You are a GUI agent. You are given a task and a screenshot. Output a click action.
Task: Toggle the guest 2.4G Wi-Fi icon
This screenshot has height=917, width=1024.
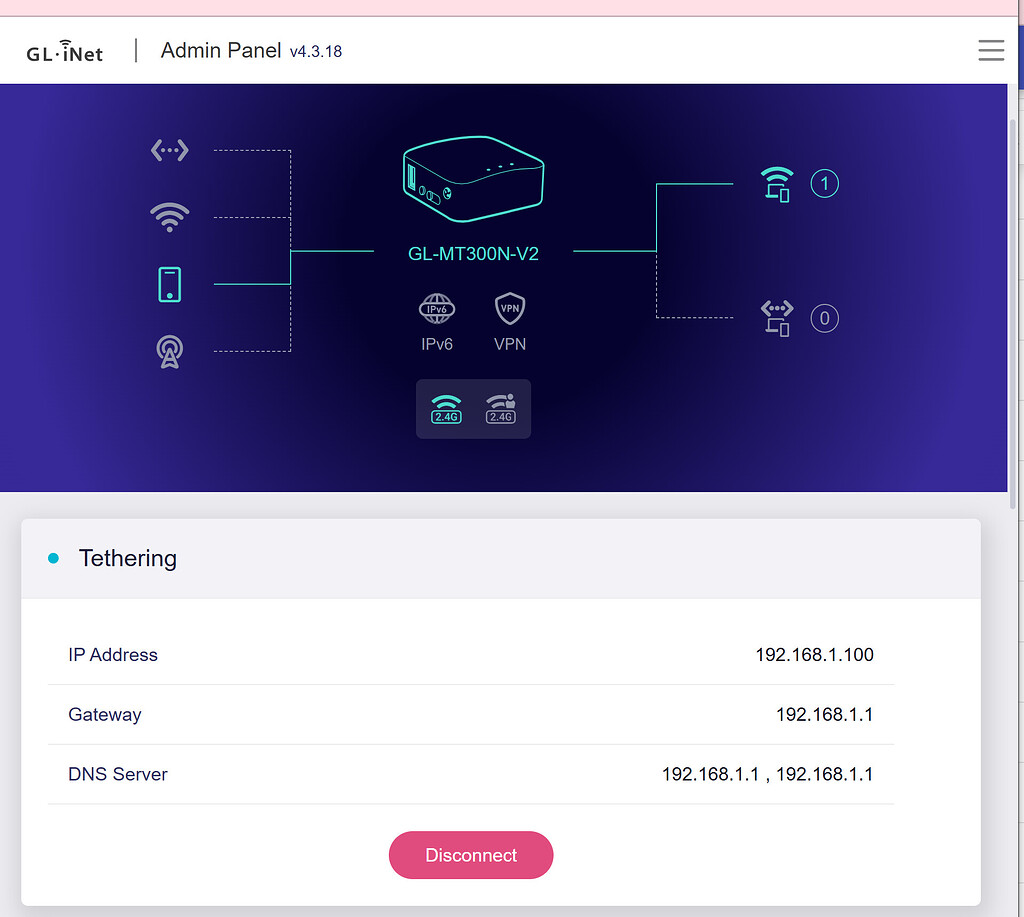(x=500, y=408)
